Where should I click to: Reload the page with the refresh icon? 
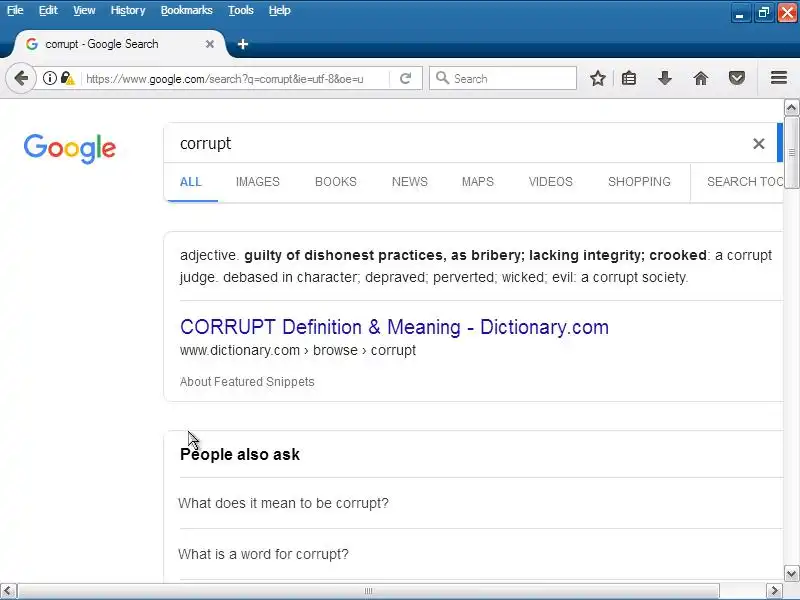click(x=406, y=78)
